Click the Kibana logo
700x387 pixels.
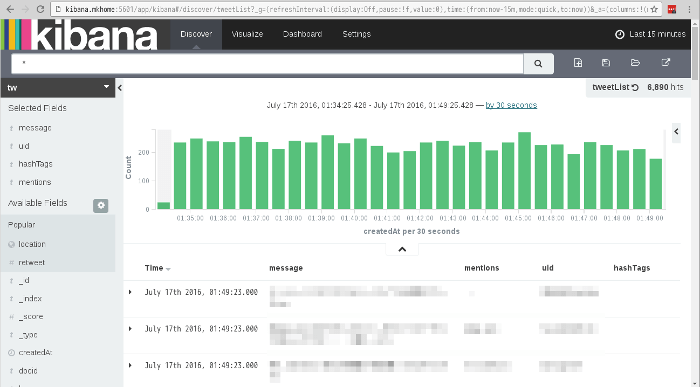[x=80, y=34]
